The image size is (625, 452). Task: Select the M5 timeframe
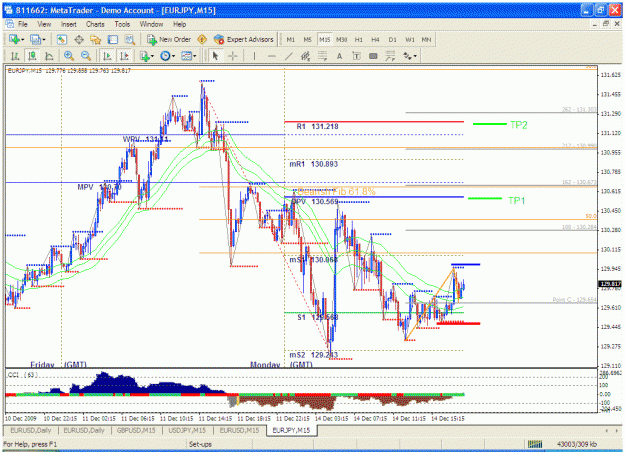pos(307,39)
